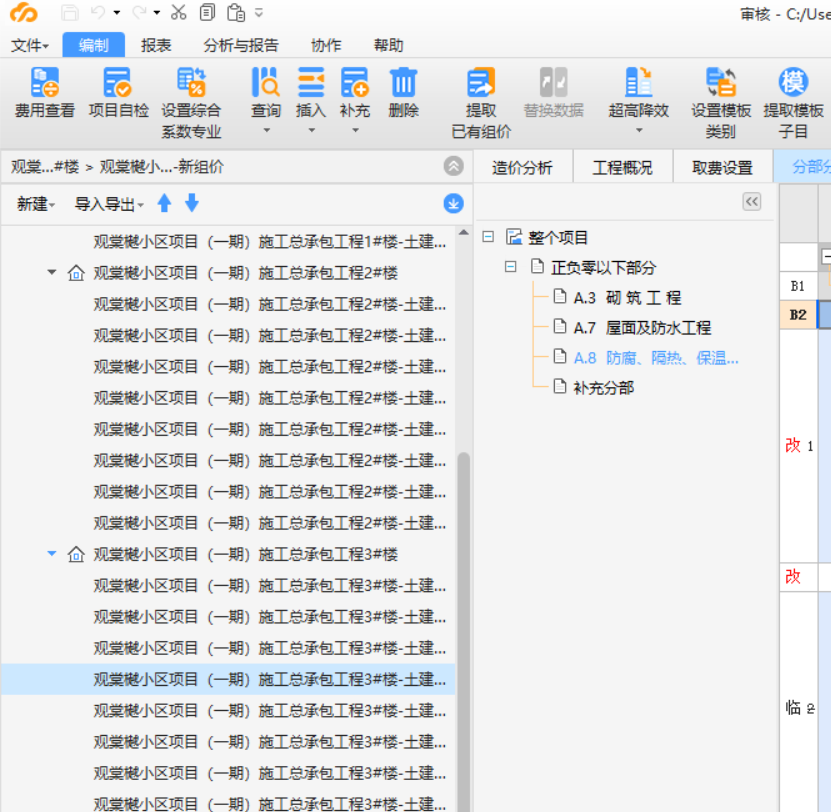Screen dimensions: 831x812
Task: Switch to the 编制 ribbon tab
Action: pyautogui.click(x=94, y=45)
